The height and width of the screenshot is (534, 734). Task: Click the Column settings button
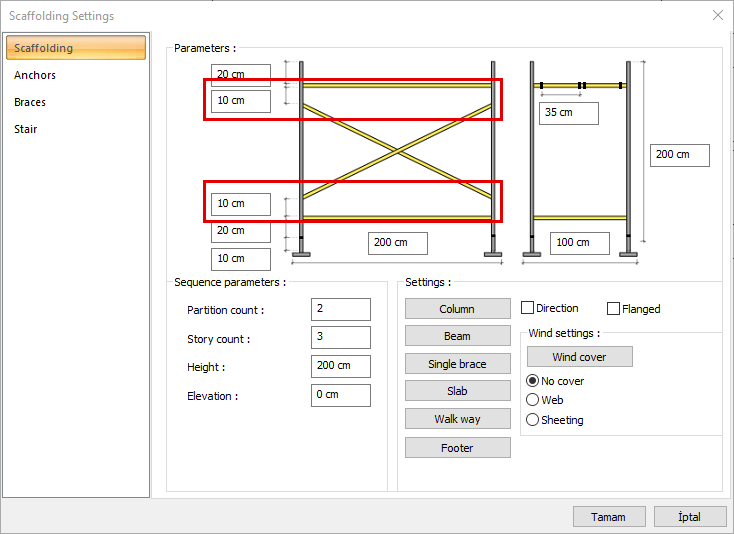(457, 309)
